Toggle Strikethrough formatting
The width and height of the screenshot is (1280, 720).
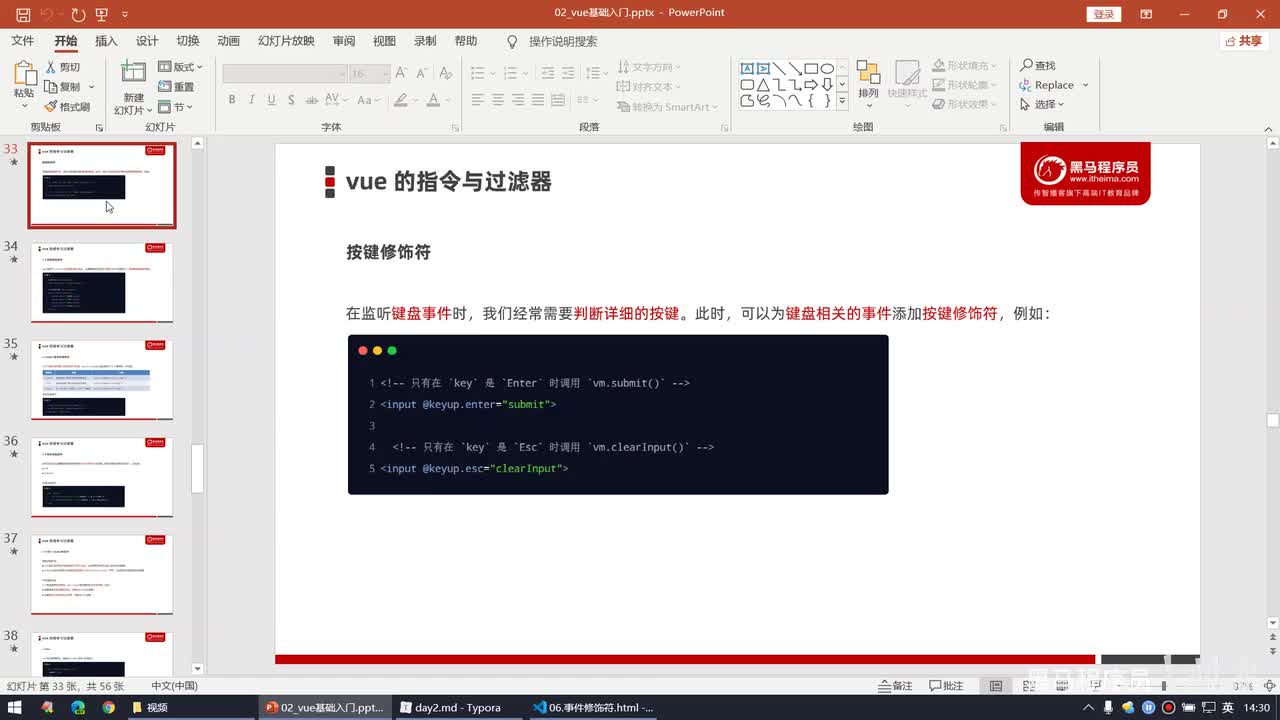click(x=312, y=100)
